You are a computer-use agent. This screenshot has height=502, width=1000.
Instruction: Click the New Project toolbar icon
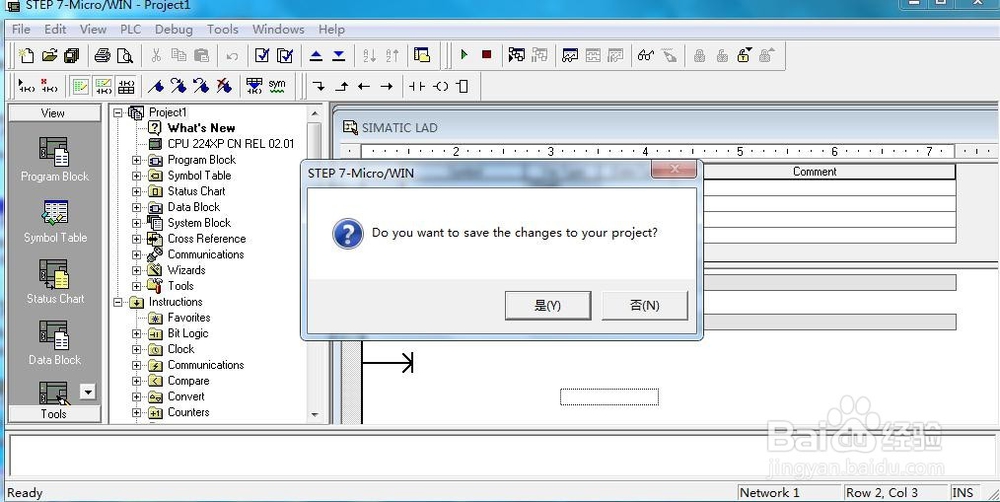pos(26,55)
